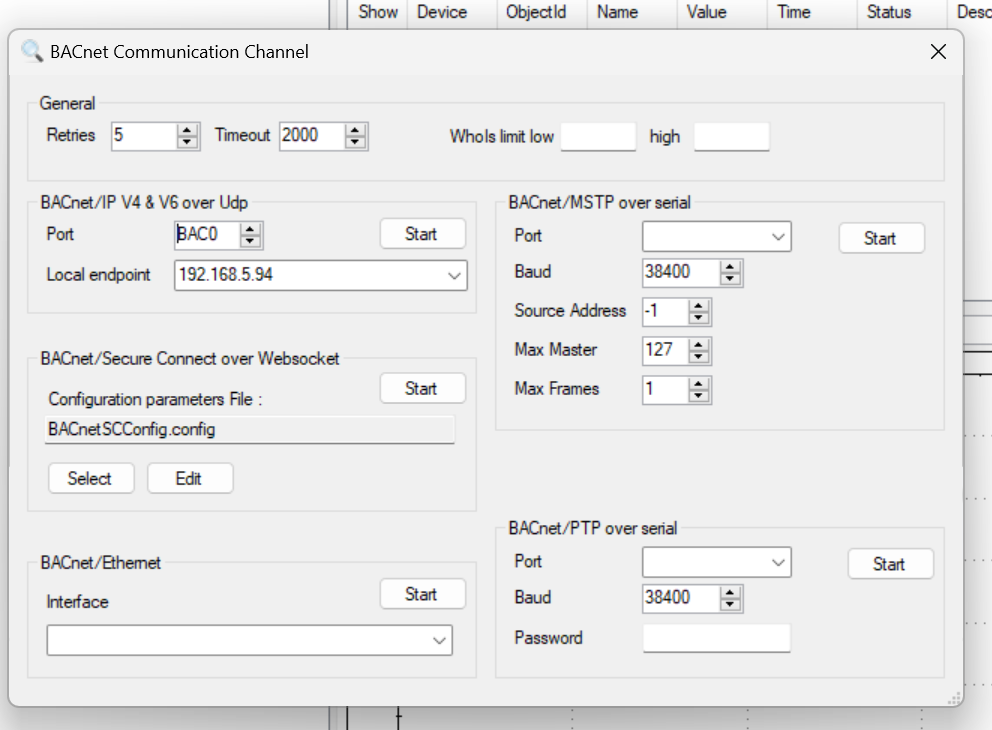Click the Max Frames number field
992x730 pixels.
click(x=665, y=390)
